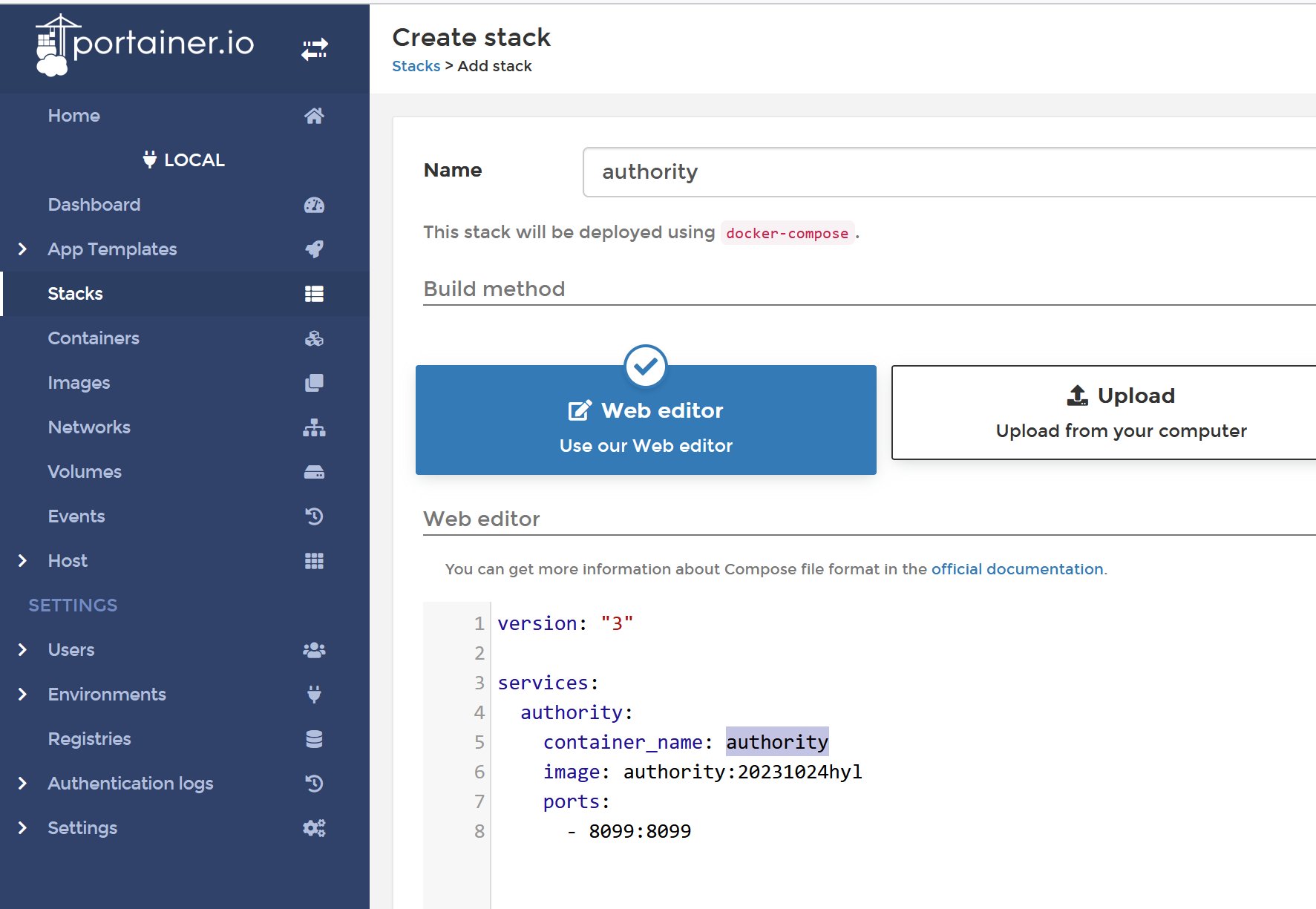The height and width of the screenshot is (909, 1316).
Task: Click the Host grid icon
Action: [314, 561]
